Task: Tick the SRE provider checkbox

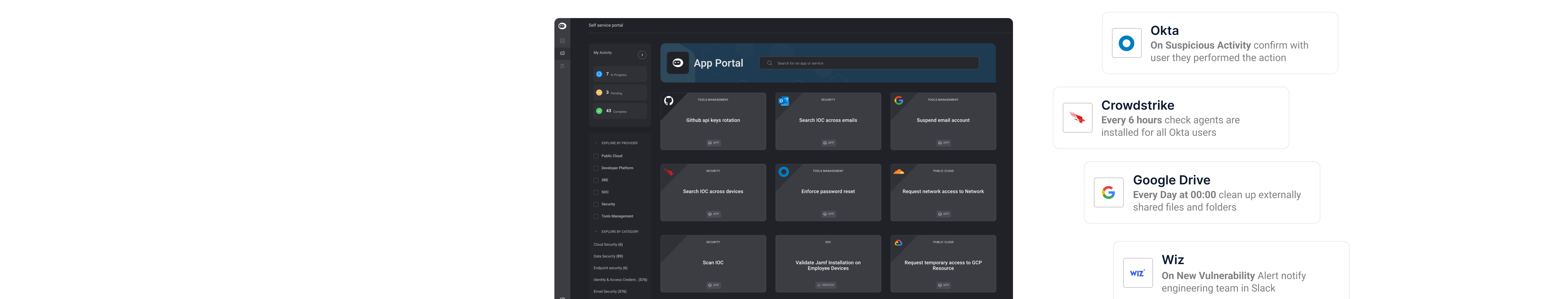Action: click(x=596, y=180)
